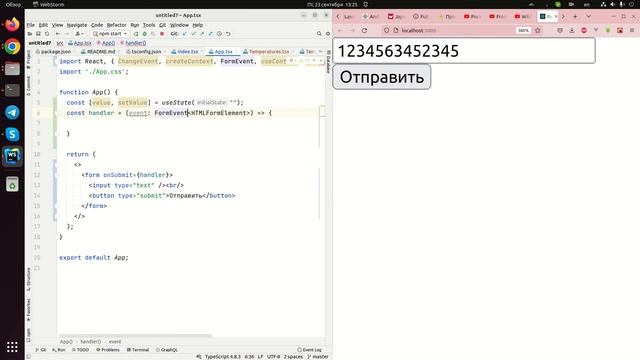Open the Event Log panel
The image size is (640, 360).
309,350
